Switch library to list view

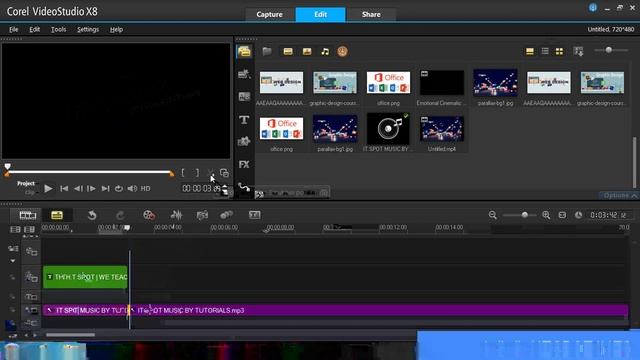click(545, 51)
